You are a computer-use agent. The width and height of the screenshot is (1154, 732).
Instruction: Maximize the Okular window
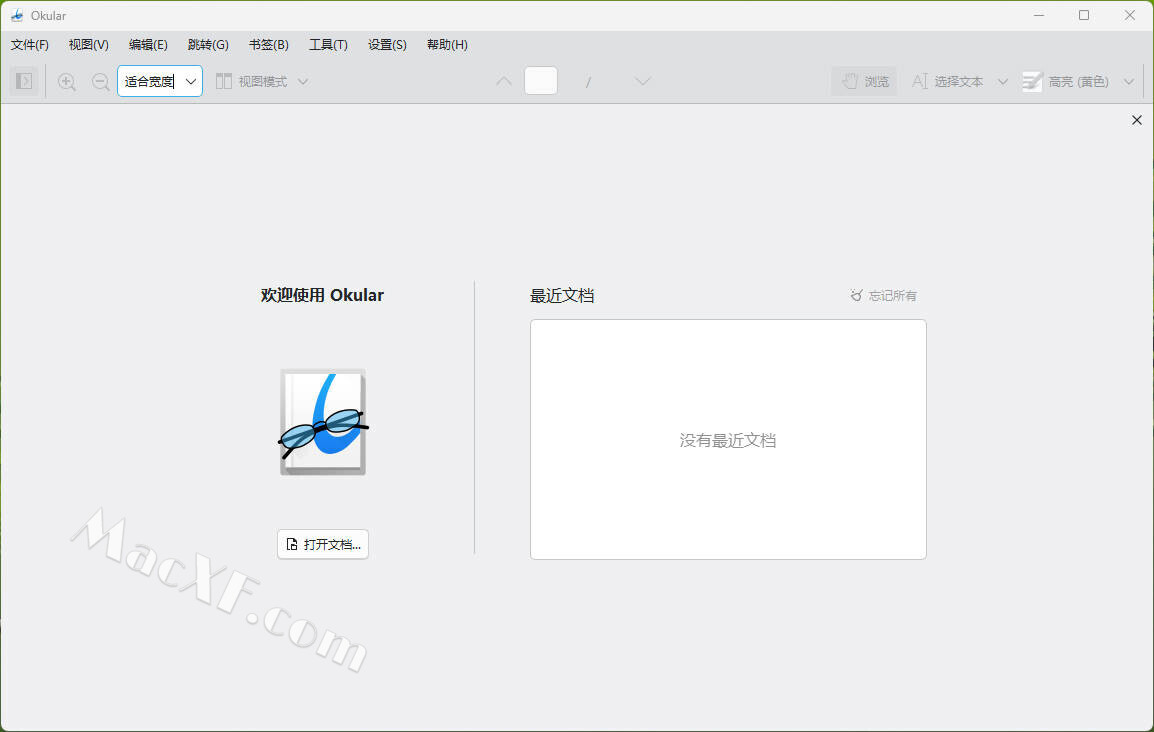coord(1084,15)
